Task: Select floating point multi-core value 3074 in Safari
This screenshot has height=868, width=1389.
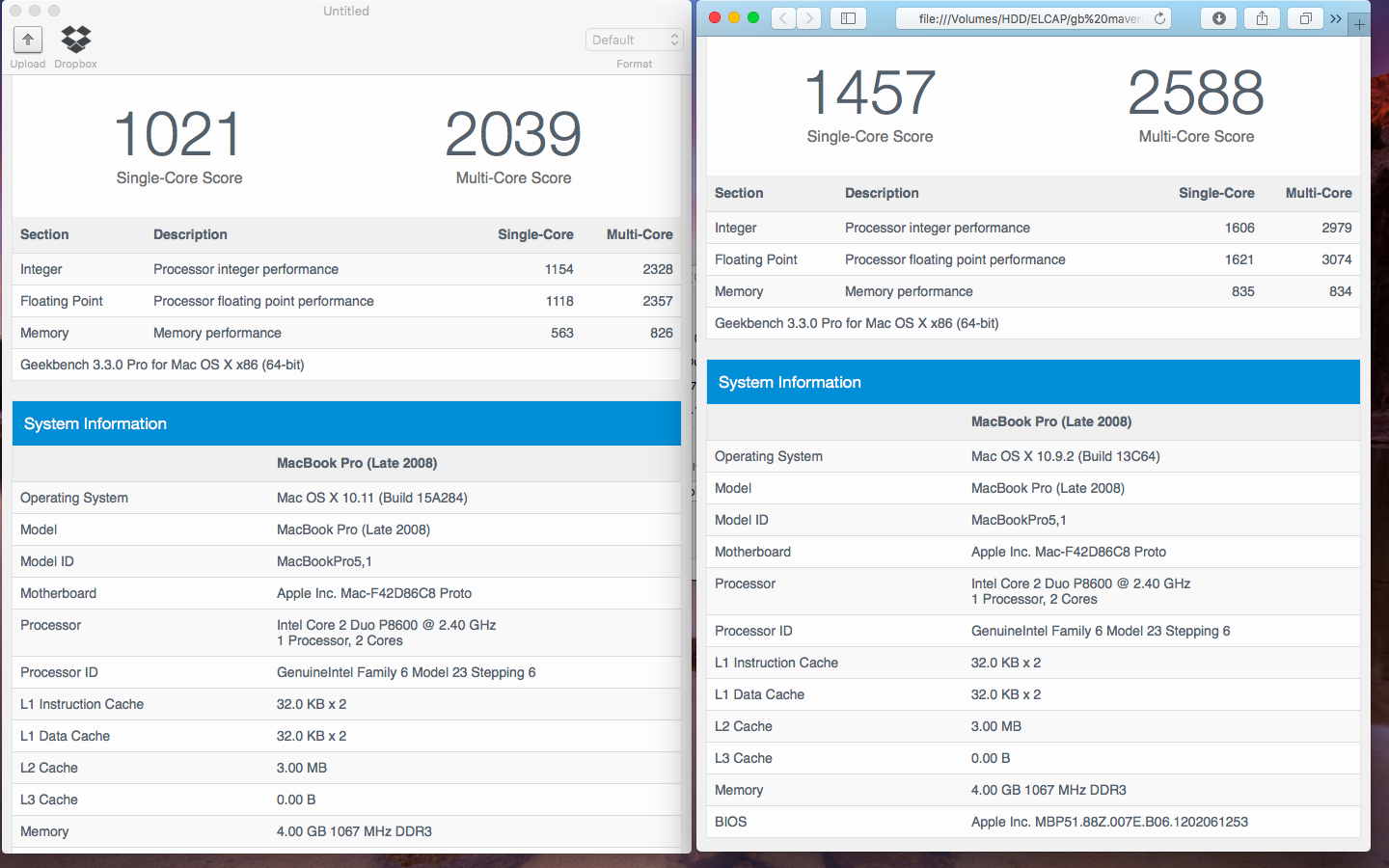Action: 1337,259
